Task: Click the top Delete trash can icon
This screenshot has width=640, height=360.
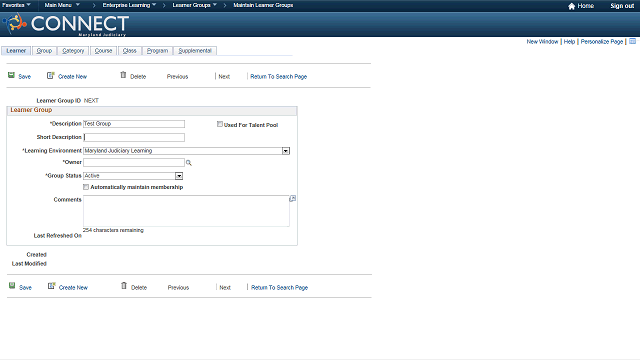Action: tap(123, 75)
